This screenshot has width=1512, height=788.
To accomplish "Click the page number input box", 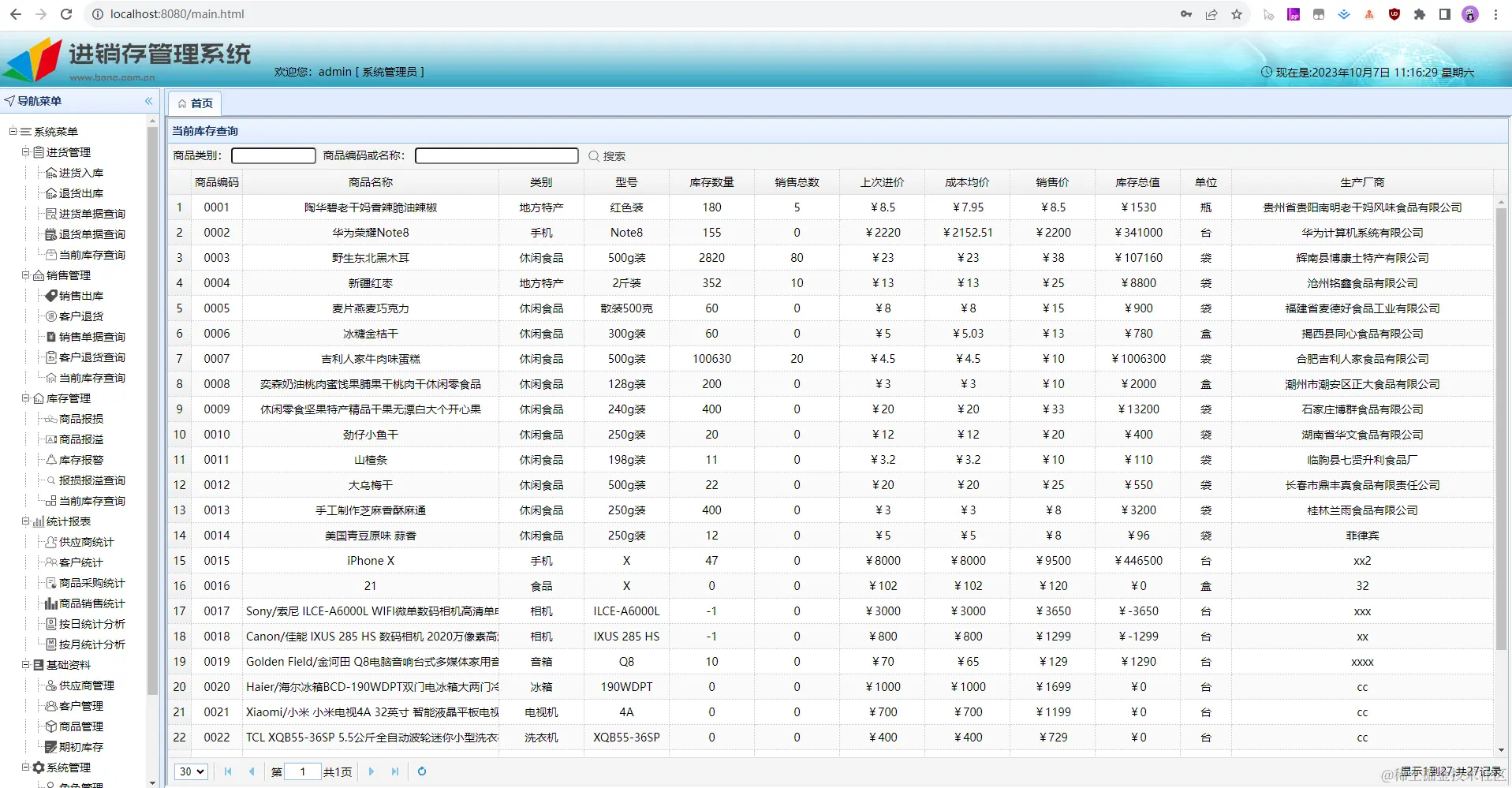I will pyautogui.click(x=303, y=771).
